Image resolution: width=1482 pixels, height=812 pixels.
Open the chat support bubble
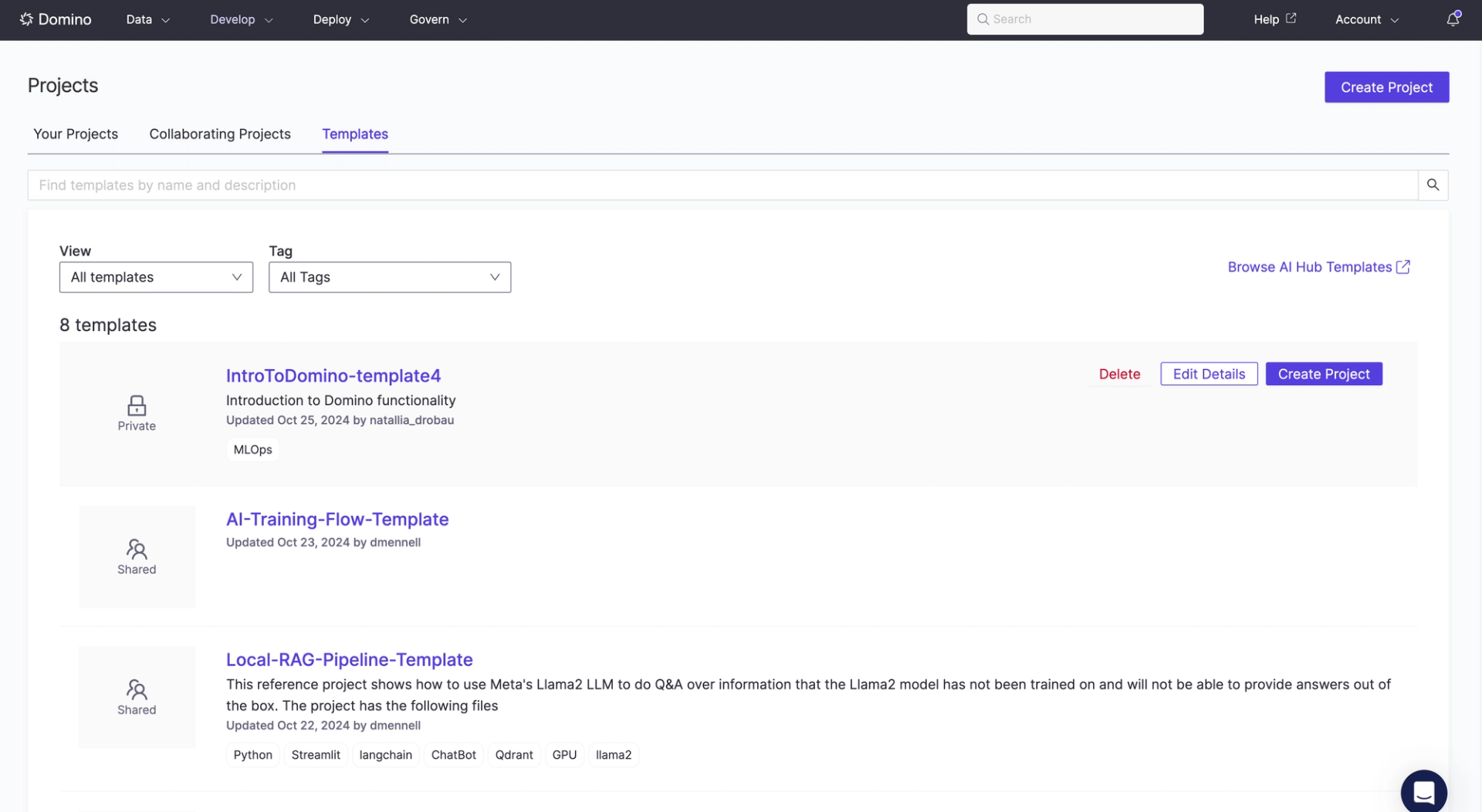(x=1423, y=792)
